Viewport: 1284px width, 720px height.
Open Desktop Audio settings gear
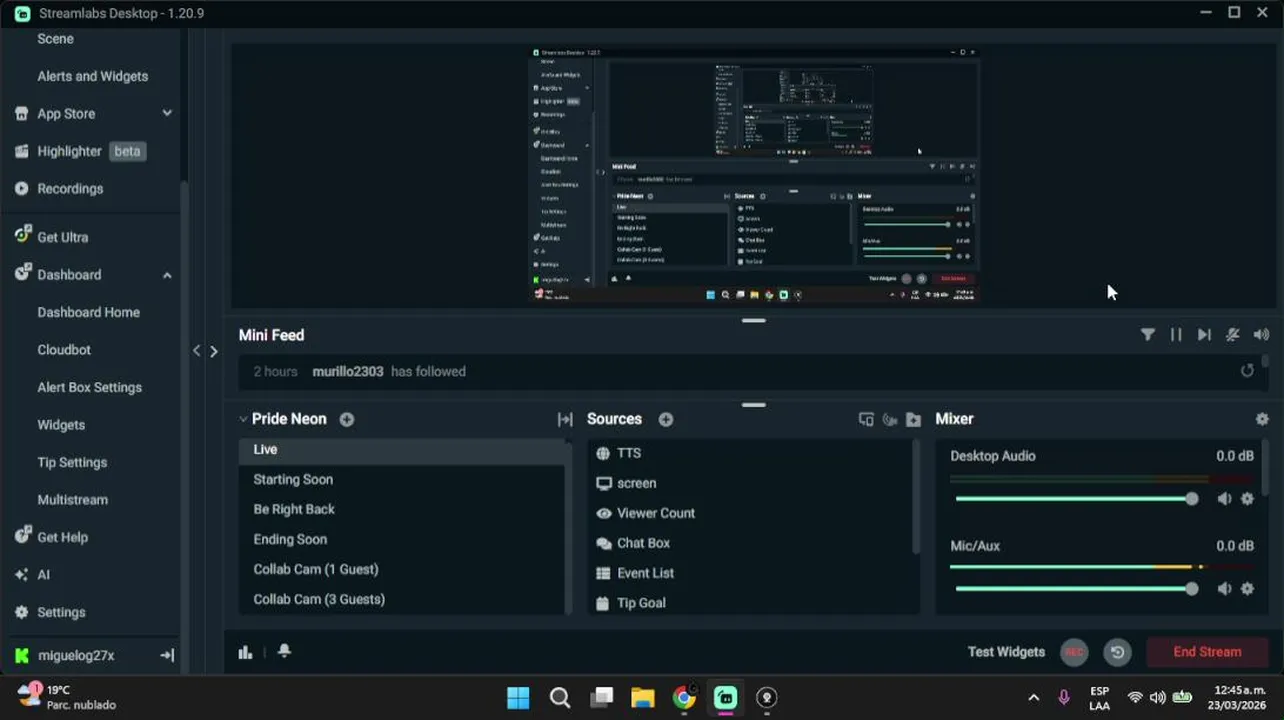(1247, 499)
